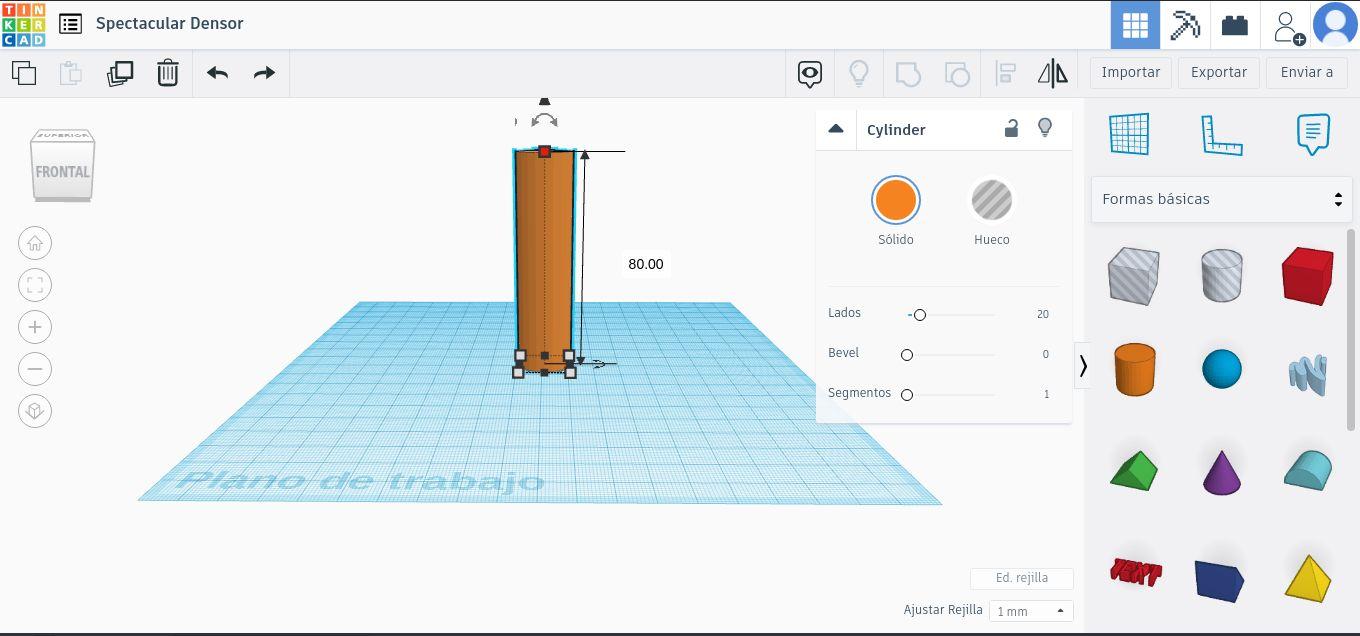Image resolution: width=1360 pixels, height=636 pixels.
Task: Click the Enviar a button
Action: (1307, 72)
